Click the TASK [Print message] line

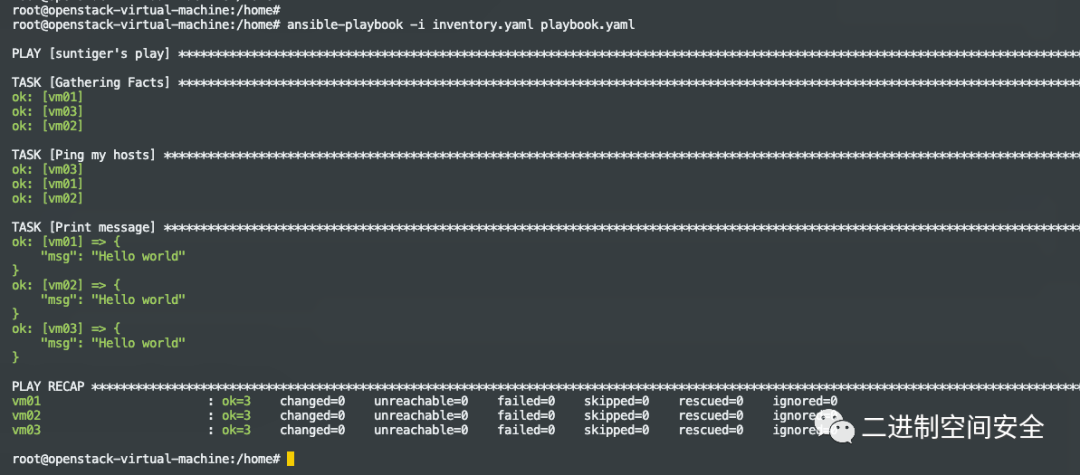pyautogui.click(x=84, y=227)
